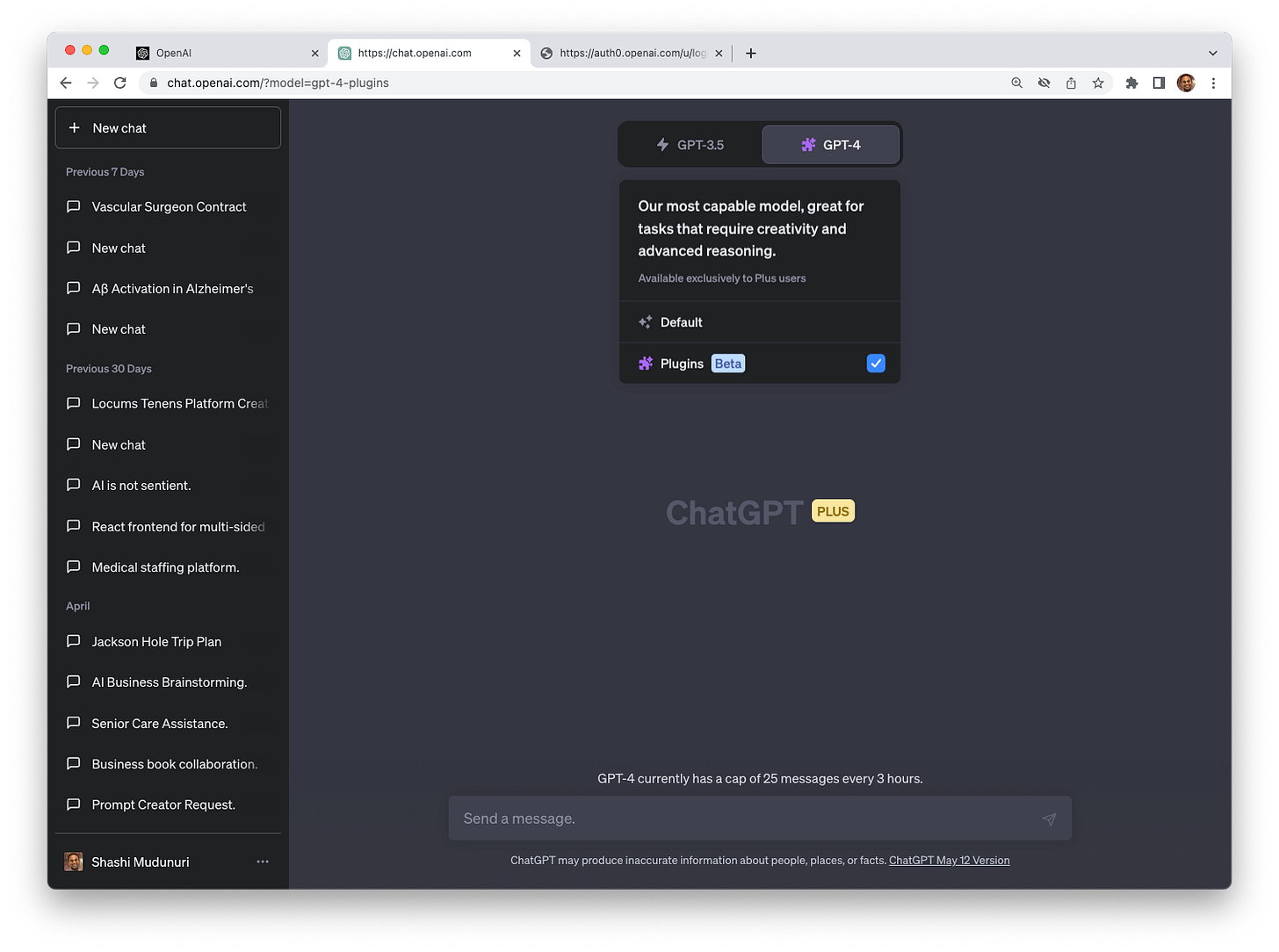Toggle the hidden-eye icon in the toolbar
This screenshot has height=952, width=1279.
[x=1044, y=83]
